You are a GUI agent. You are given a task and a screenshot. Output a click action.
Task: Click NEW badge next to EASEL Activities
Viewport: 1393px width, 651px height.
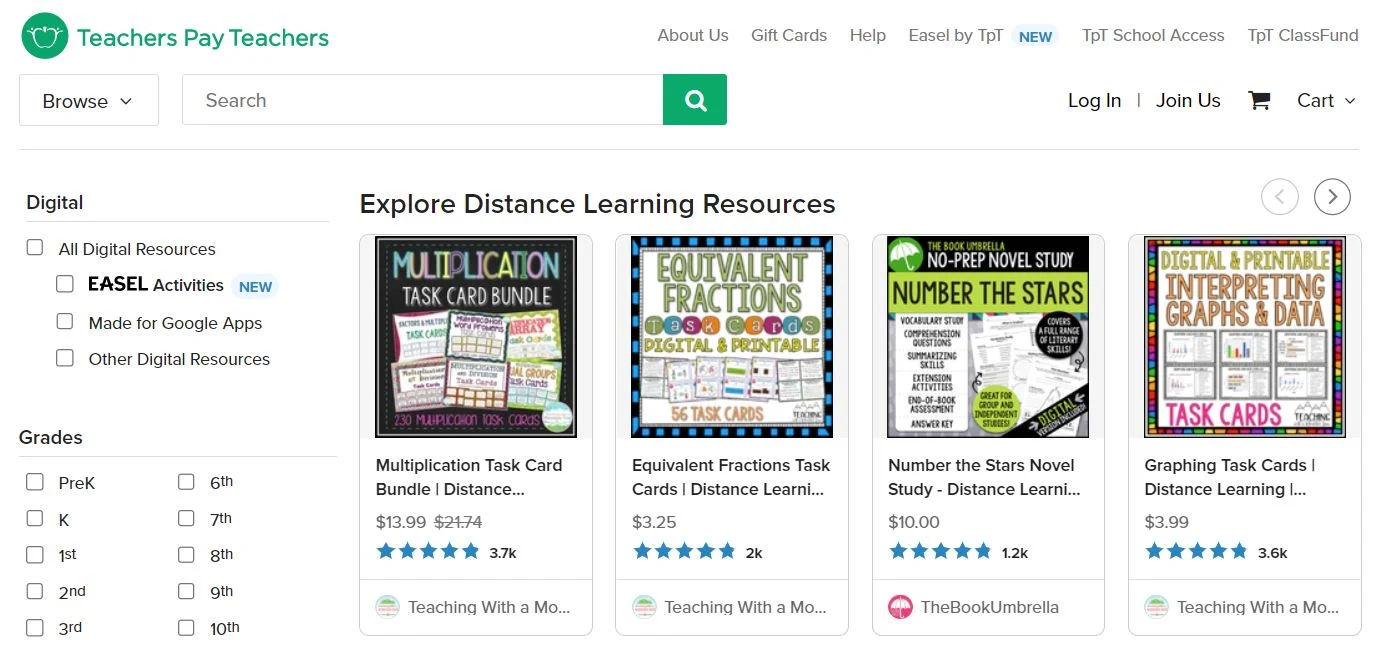tap(255, 286)
